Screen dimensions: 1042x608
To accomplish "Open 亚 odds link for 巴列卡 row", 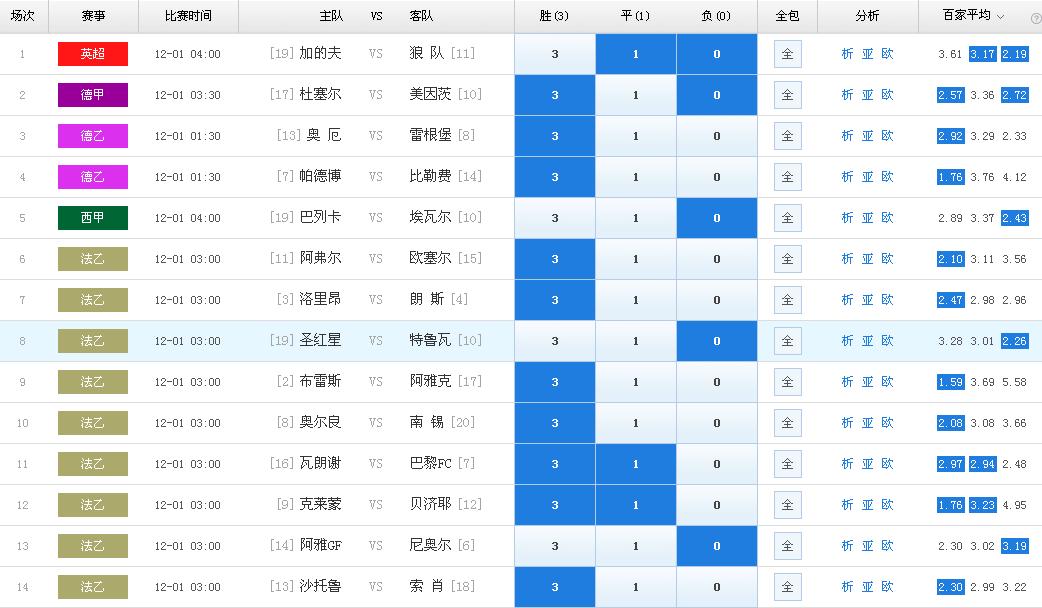I will pyautogui.click(x=867, y=218).
